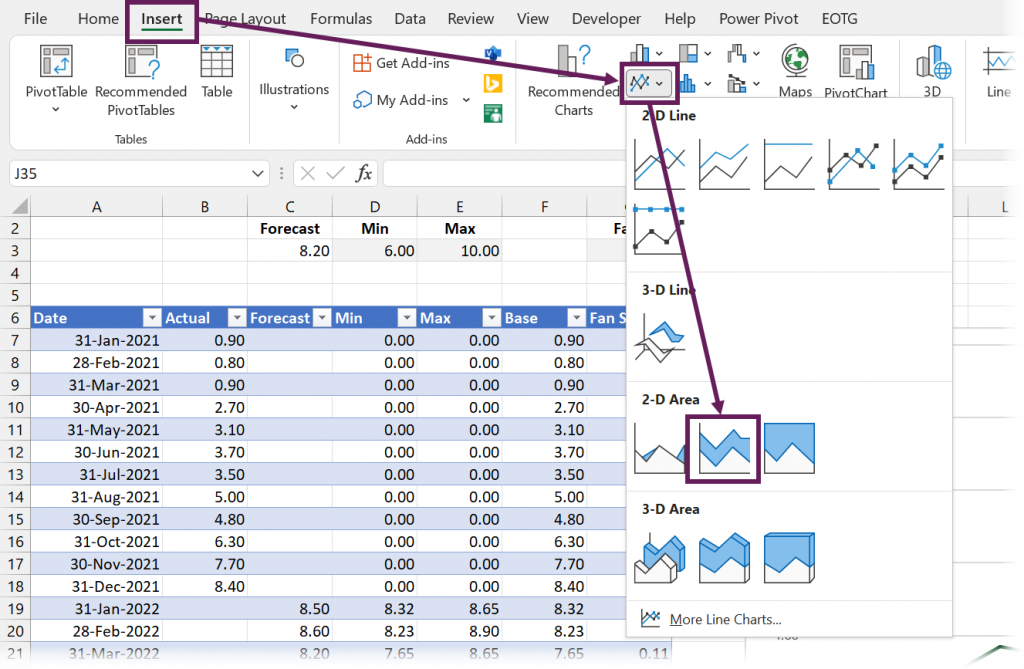Switch to the Formulas tab
Viewport: 1024px width, 669px height.
(341, 18)
